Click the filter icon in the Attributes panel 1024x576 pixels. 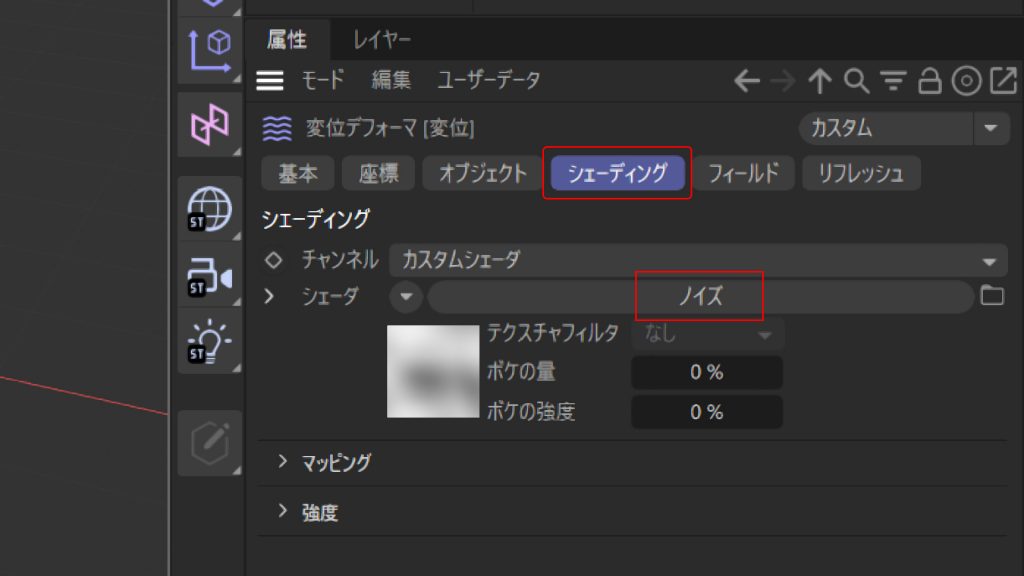[892, 82]
